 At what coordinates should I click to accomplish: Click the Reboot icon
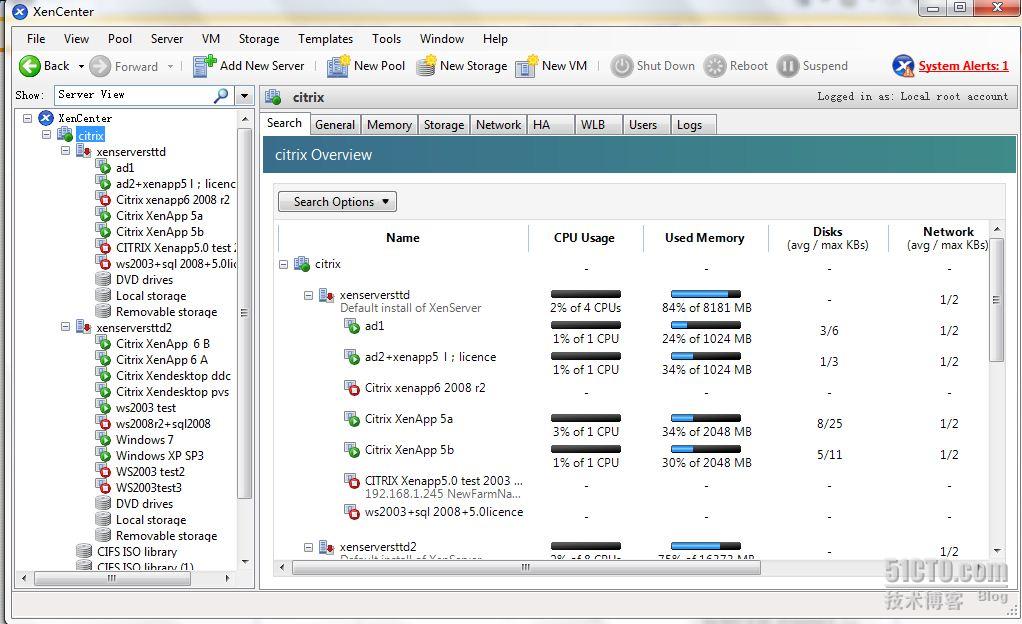(x=715, y=66)
